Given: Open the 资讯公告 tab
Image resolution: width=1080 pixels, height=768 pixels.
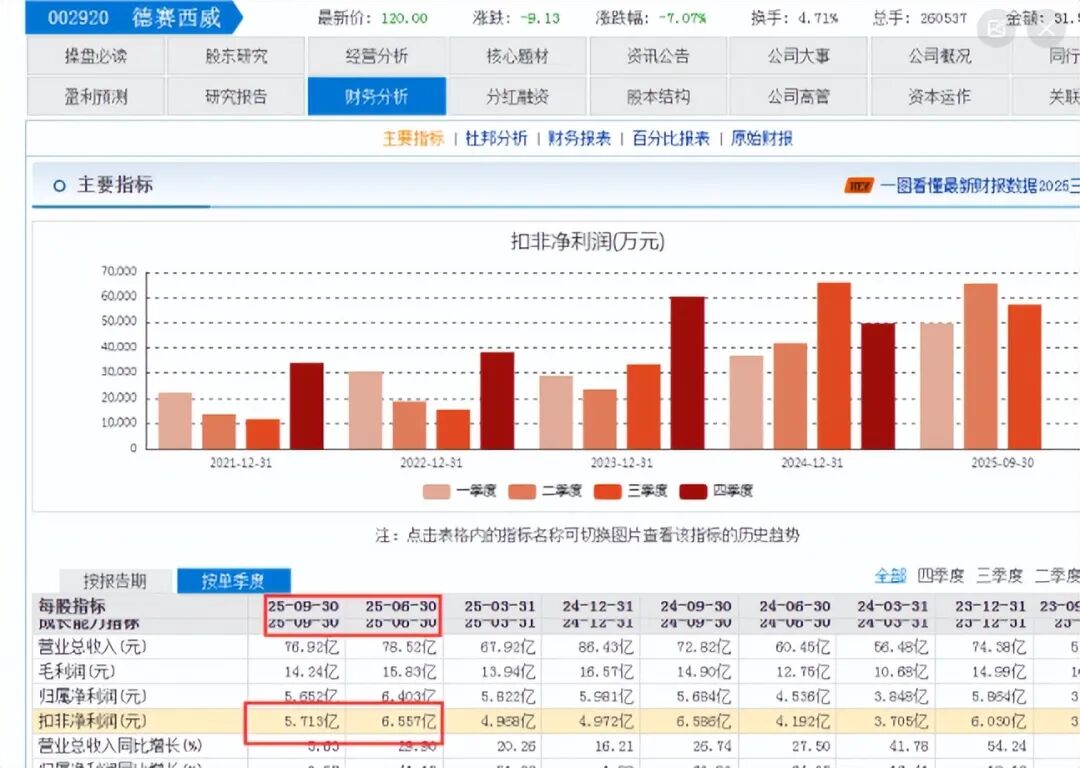Looking at the screenshot, I should click(658, 56).
